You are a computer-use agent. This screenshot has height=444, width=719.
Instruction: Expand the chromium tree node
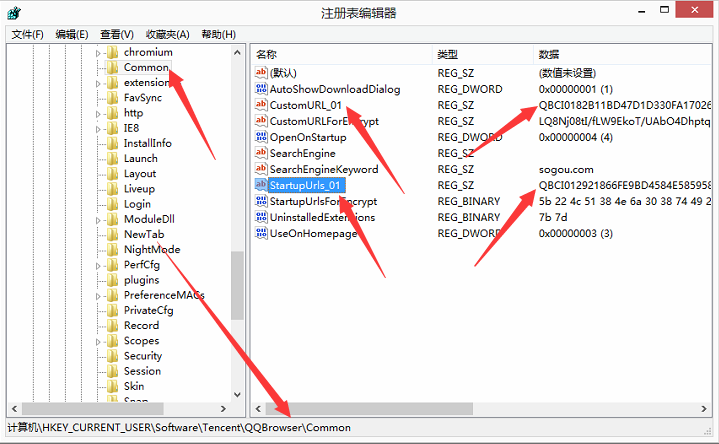tap(98, 53)
